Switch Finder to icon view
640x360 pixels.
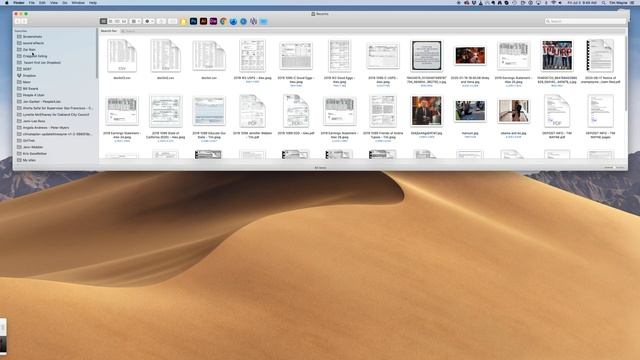click(104, 21)
